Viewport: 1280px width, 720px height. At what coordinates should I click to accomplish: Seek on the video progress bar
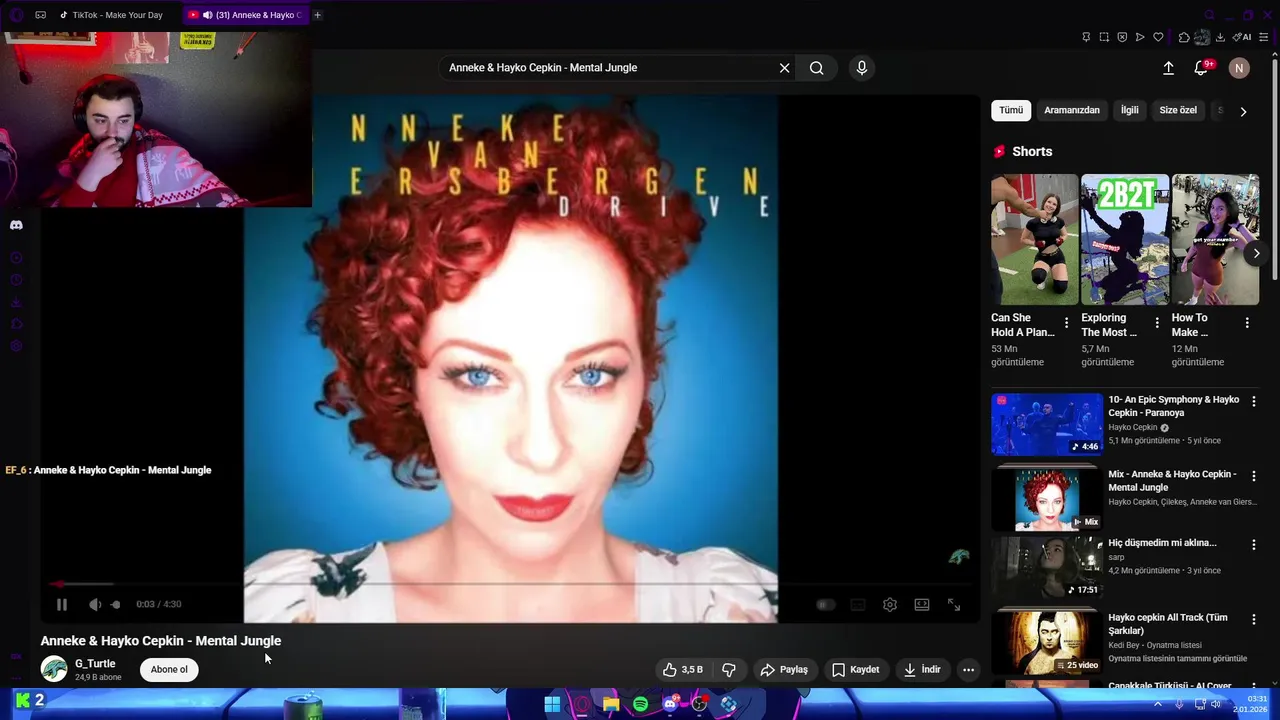click(510, 584)
